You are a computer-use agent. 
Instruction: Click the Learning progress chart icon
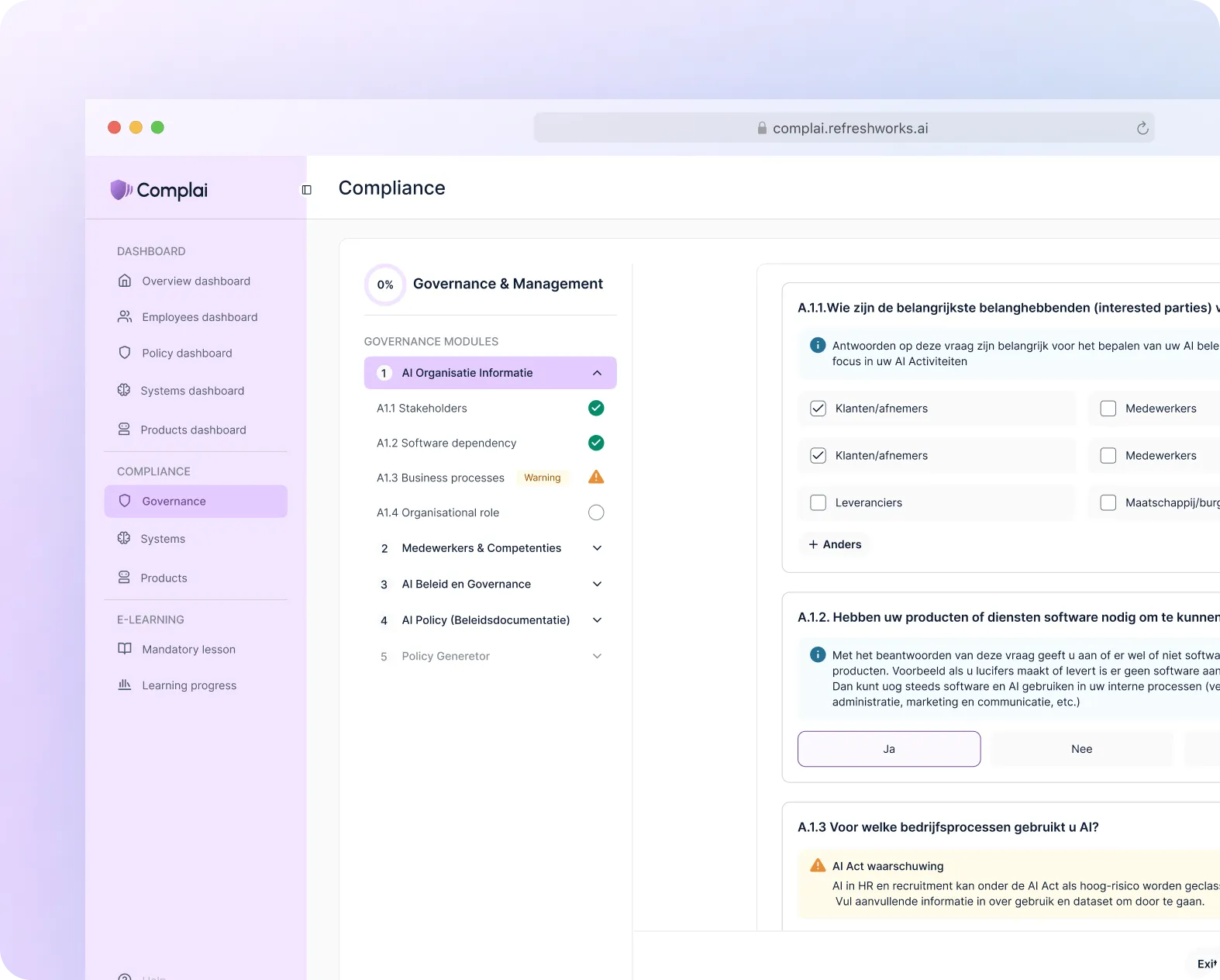pyautogui.click(x=125, y=685)
